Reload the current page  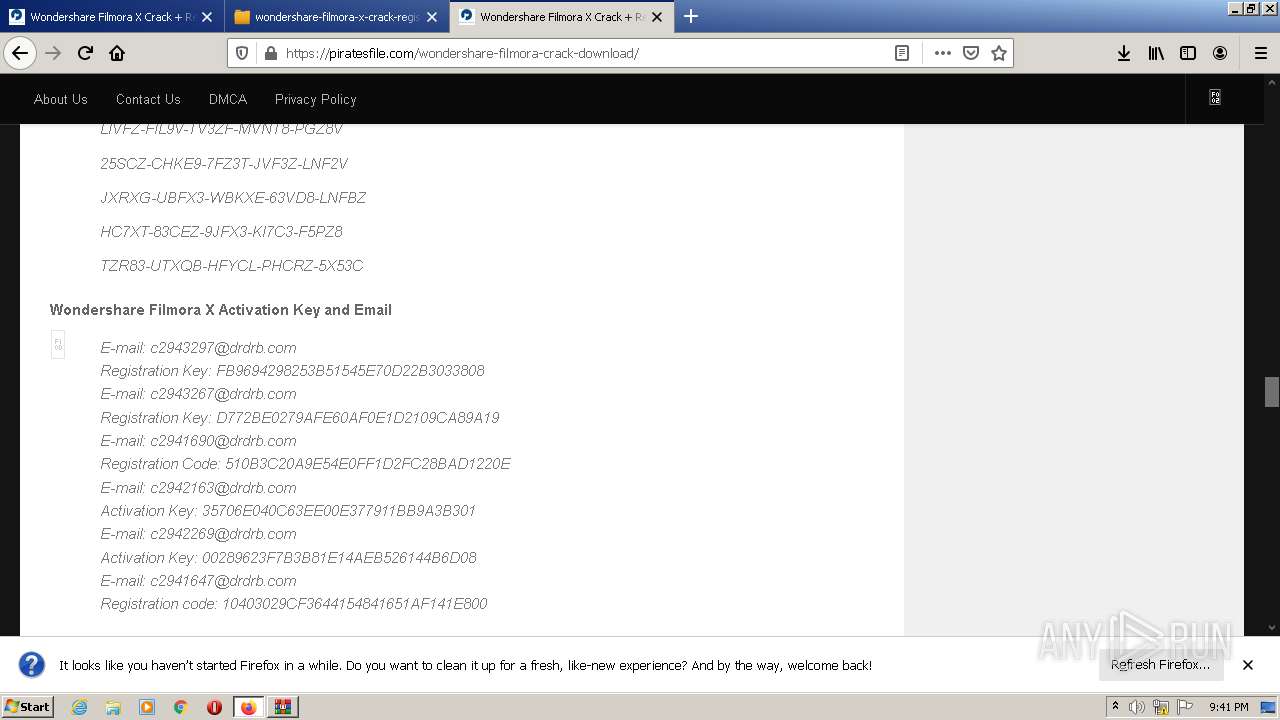click(x=85, y=53)
